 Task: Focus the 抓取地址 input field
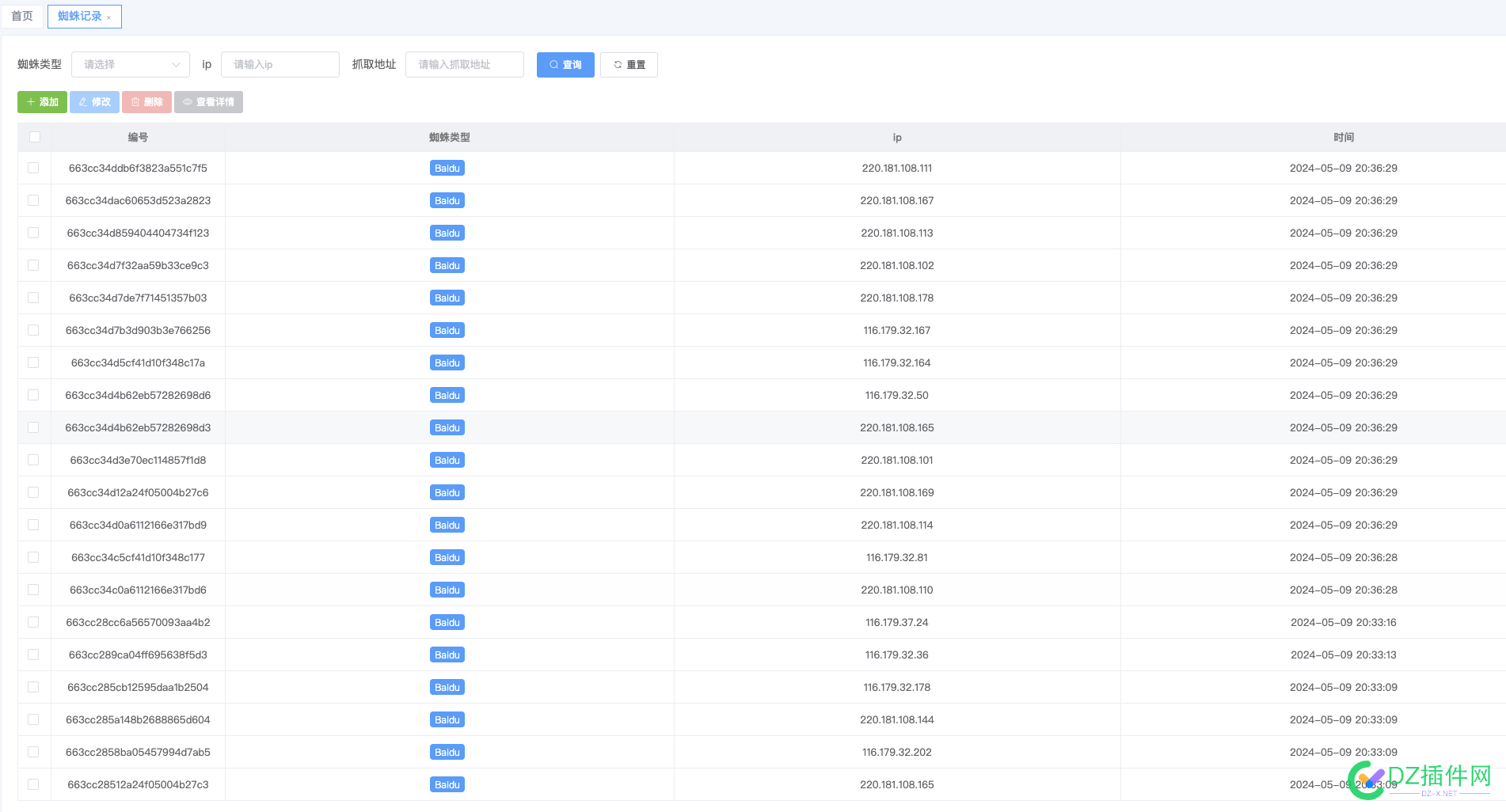(465, 65)
